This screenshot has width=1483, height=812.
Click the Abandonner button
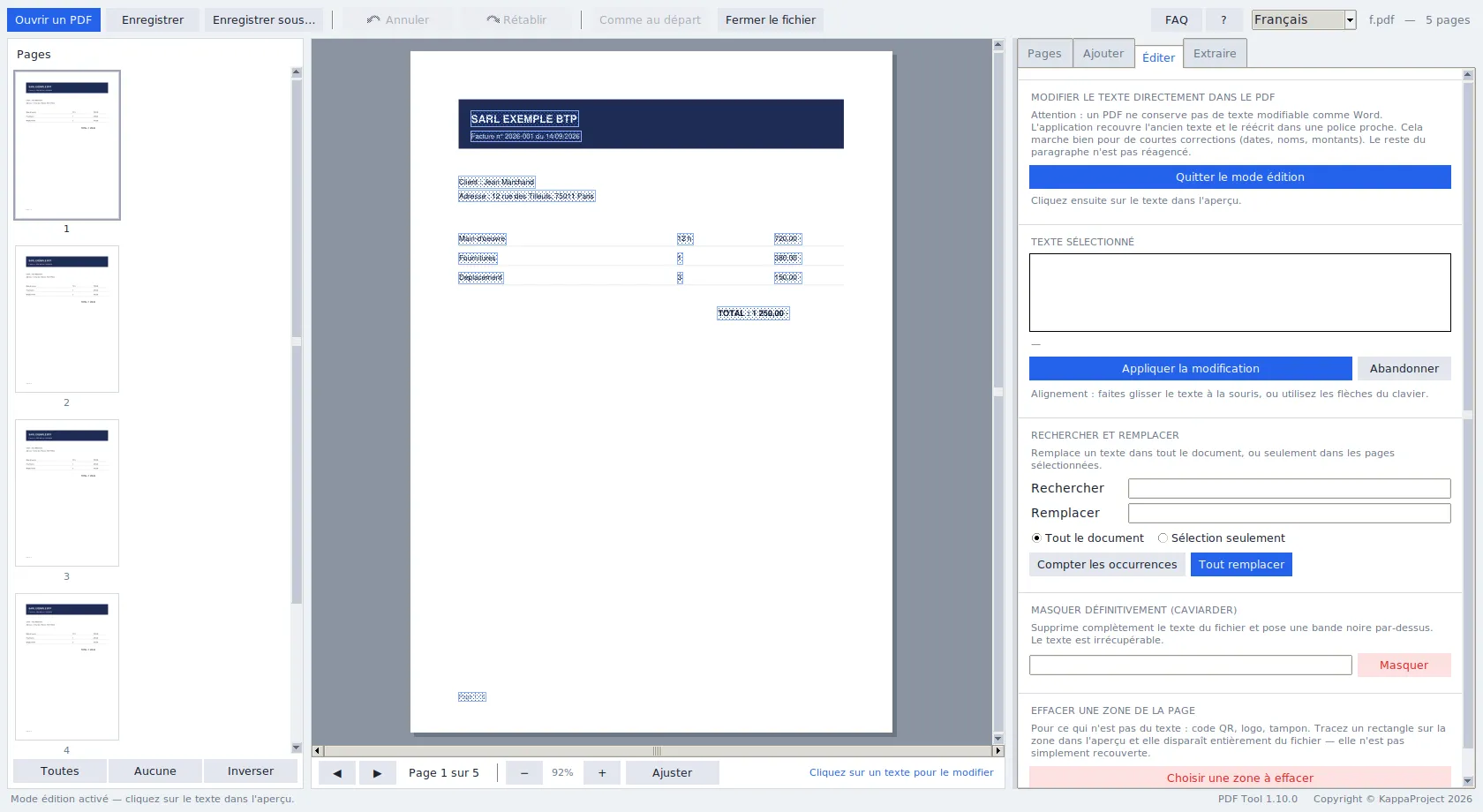[x=1404, y=368]
